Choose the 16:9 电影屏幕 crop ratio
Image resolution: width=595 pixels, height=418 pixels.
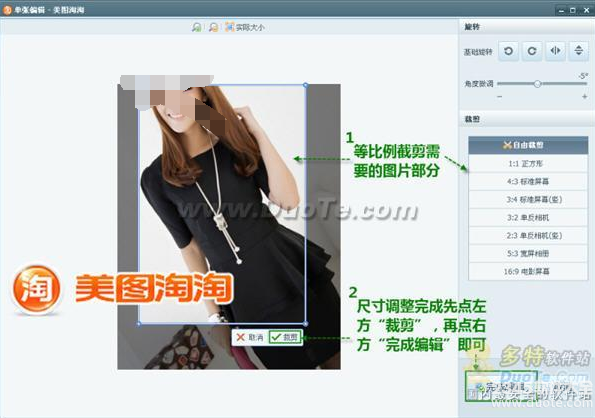tap(528, 272)
